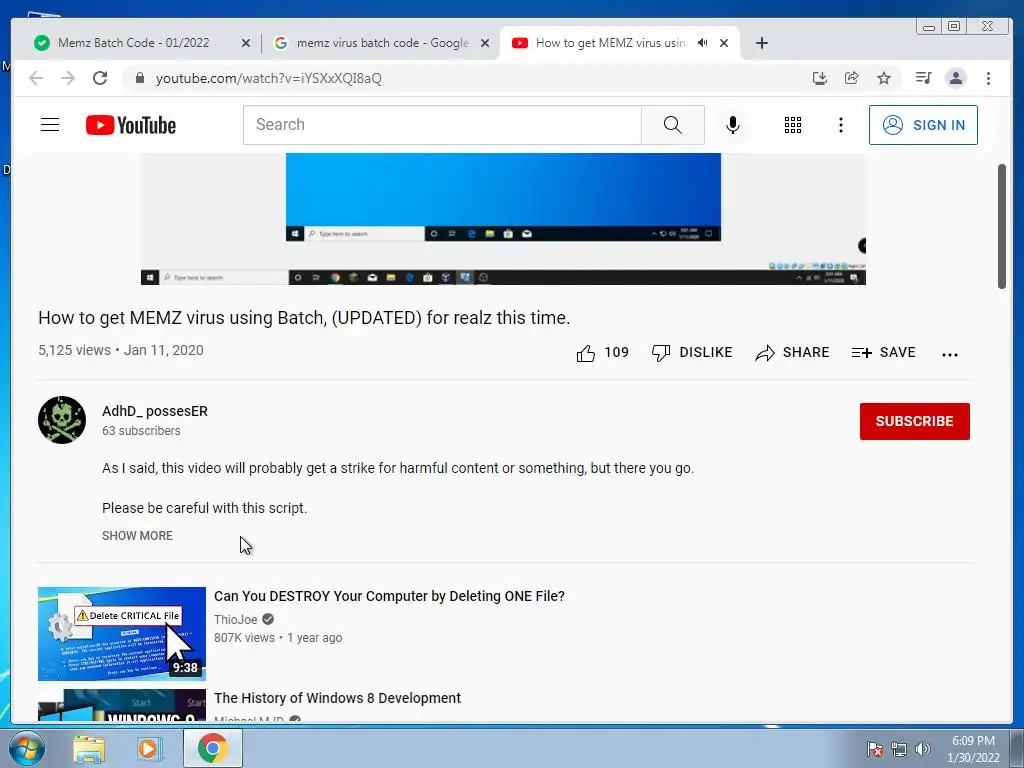This screenshot has width=1024, height=768.
Task: Click the SIGN IN button
Action: click(x=923, y=125)
